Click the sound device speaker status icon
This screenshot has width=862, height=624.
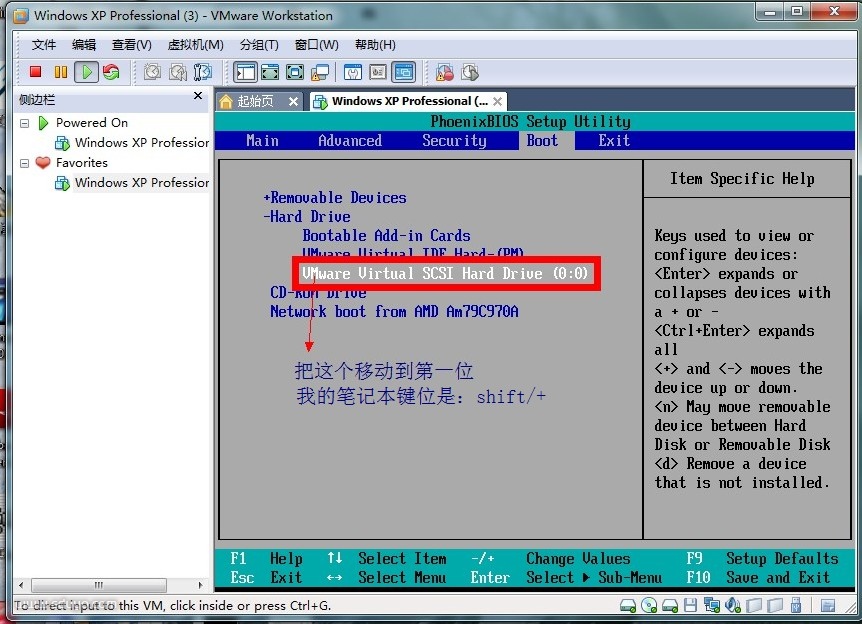(733, 606)
